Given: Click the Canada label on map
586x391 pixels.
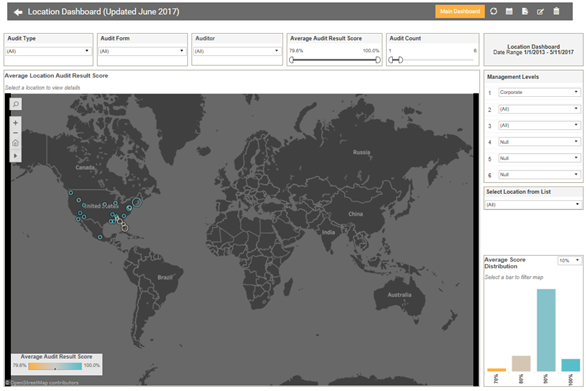Looking at the screenshot, I should (85, 167).
